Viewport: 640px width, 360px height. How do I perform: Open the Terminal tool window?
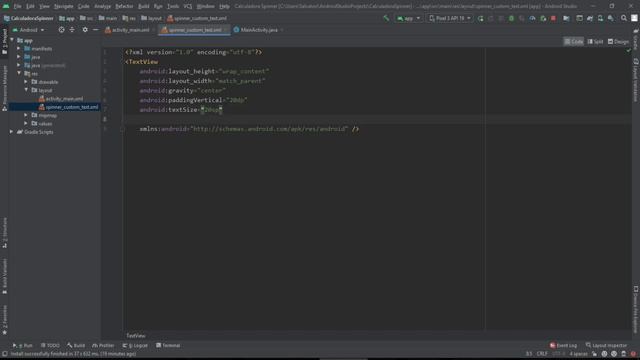click(x=168, y=345)
